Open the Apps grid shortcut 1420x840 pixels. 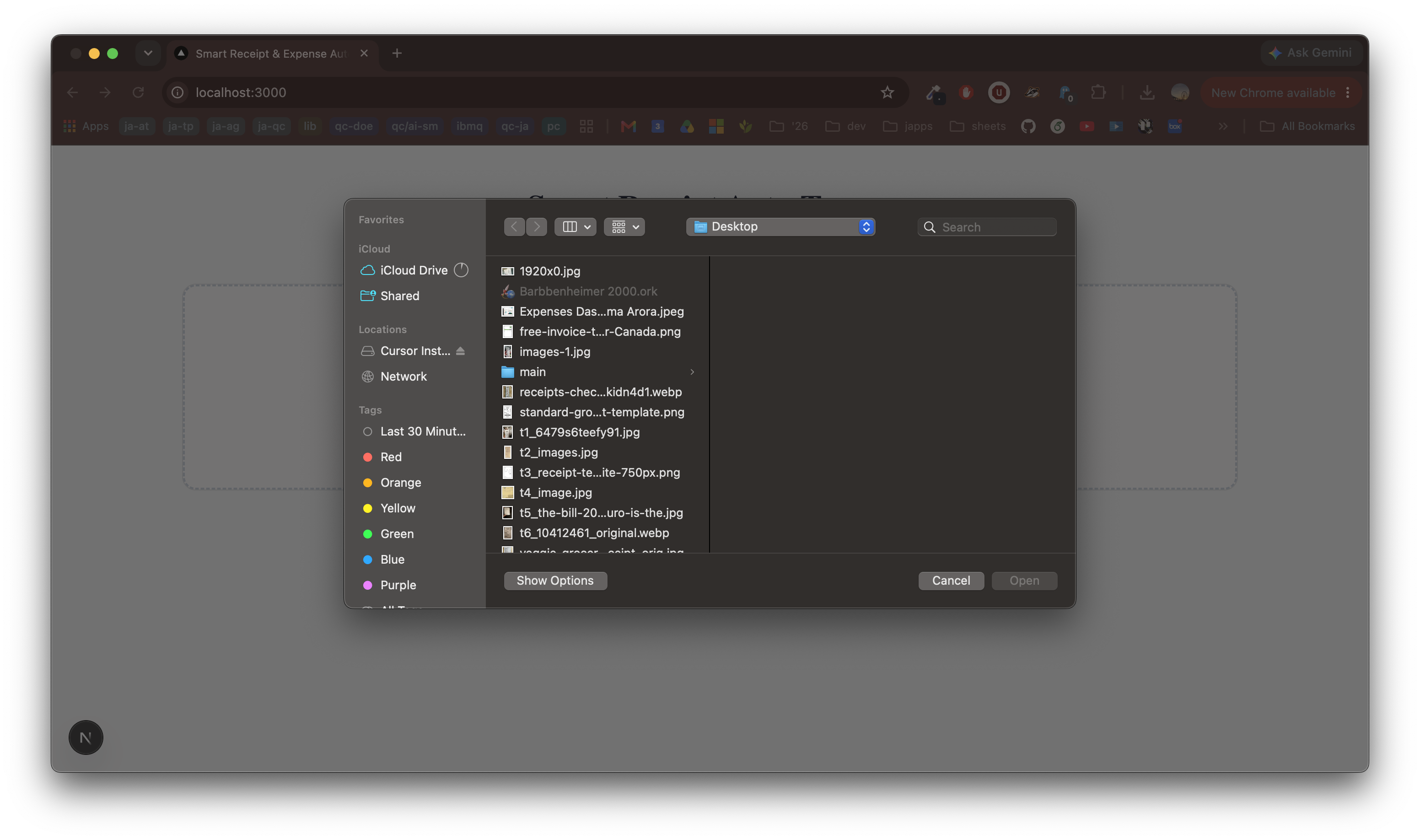click(86, 126)
